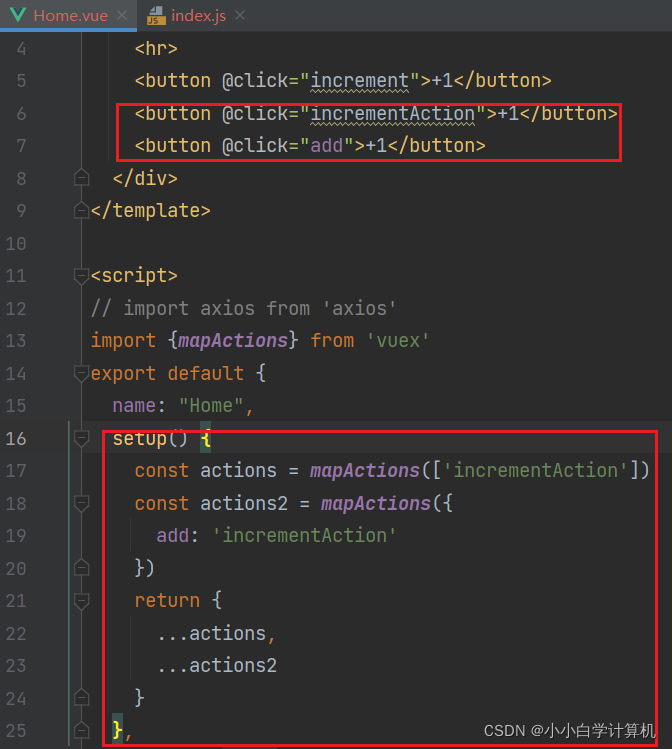Click the commented axios import line
672x749 pixels.
pos(244,309)
